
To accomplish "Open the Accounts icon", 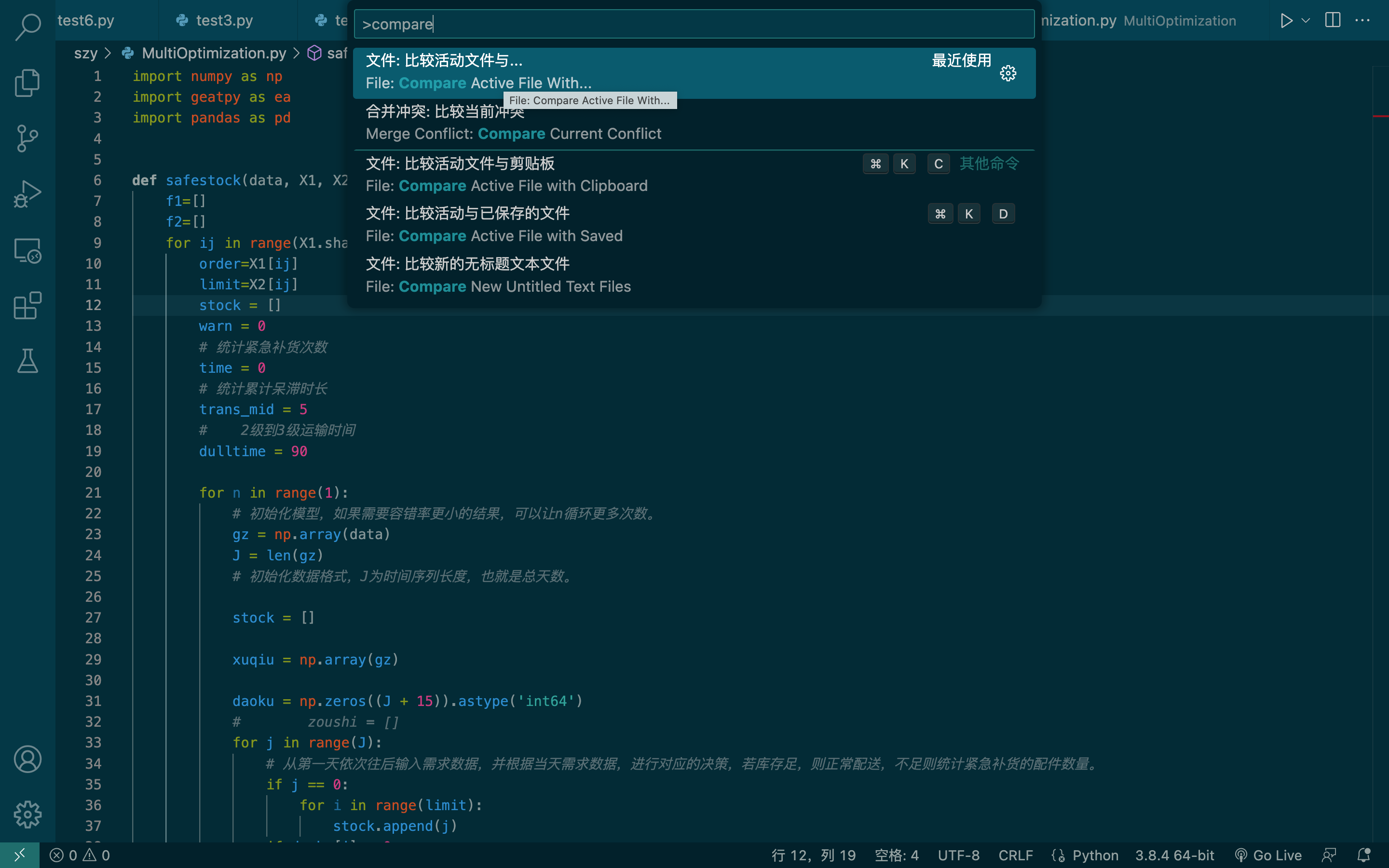I will 27,759.
